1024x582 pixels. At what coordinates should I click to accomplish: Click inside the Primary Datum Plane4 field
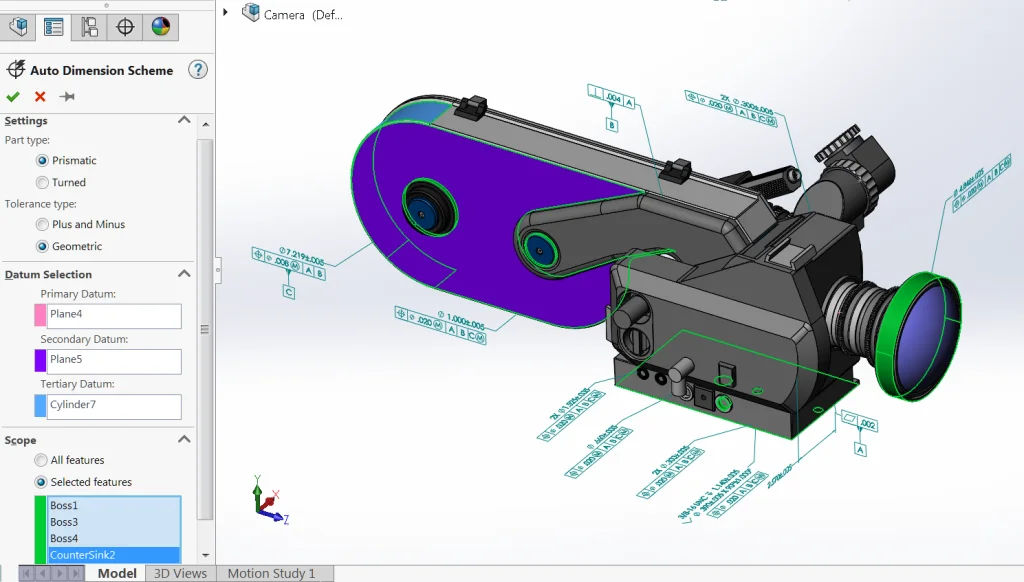pyautogui.click(x=113, y=316)
